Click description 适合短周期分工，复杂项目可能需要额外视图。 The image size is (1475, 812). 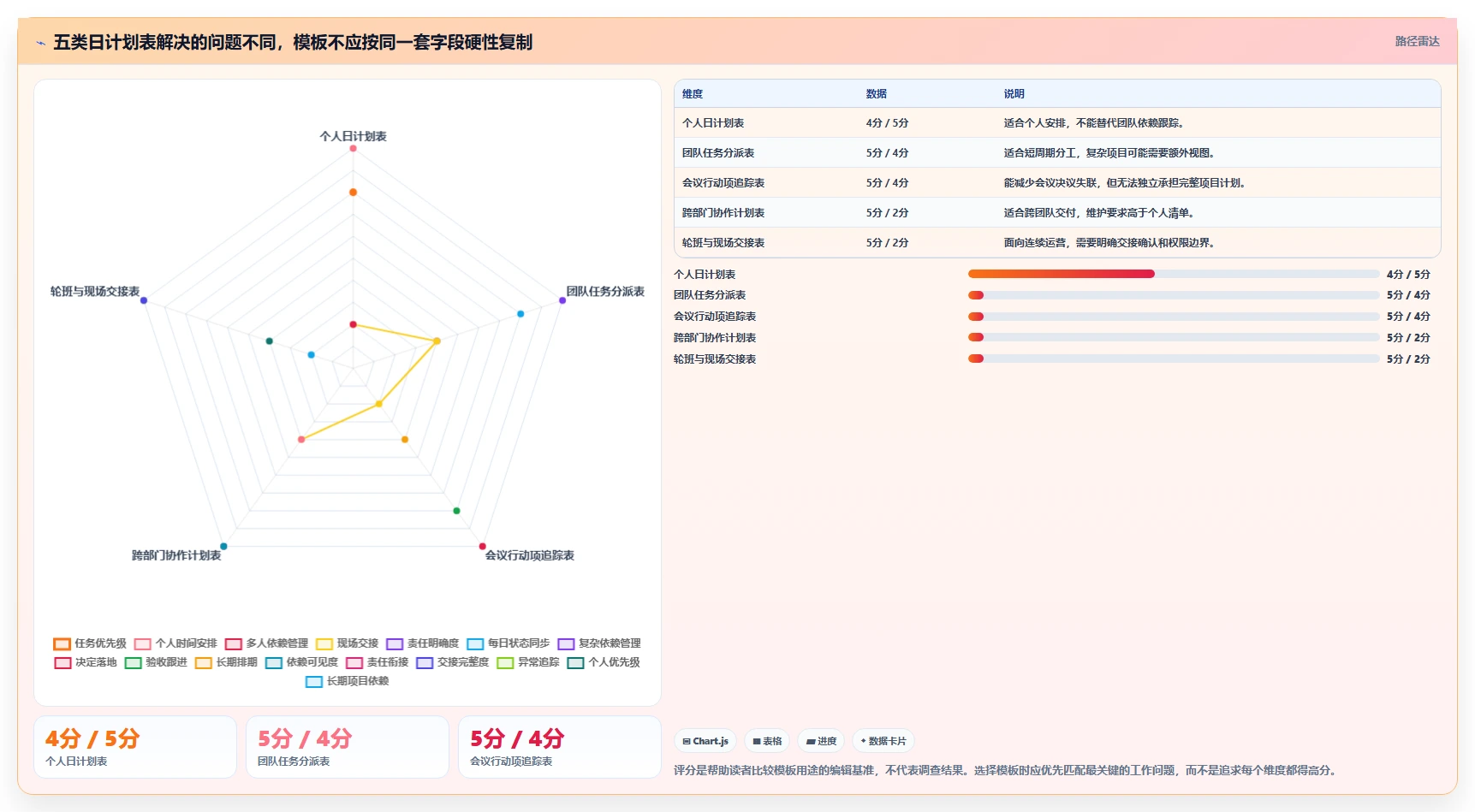tap(1109, 153)
